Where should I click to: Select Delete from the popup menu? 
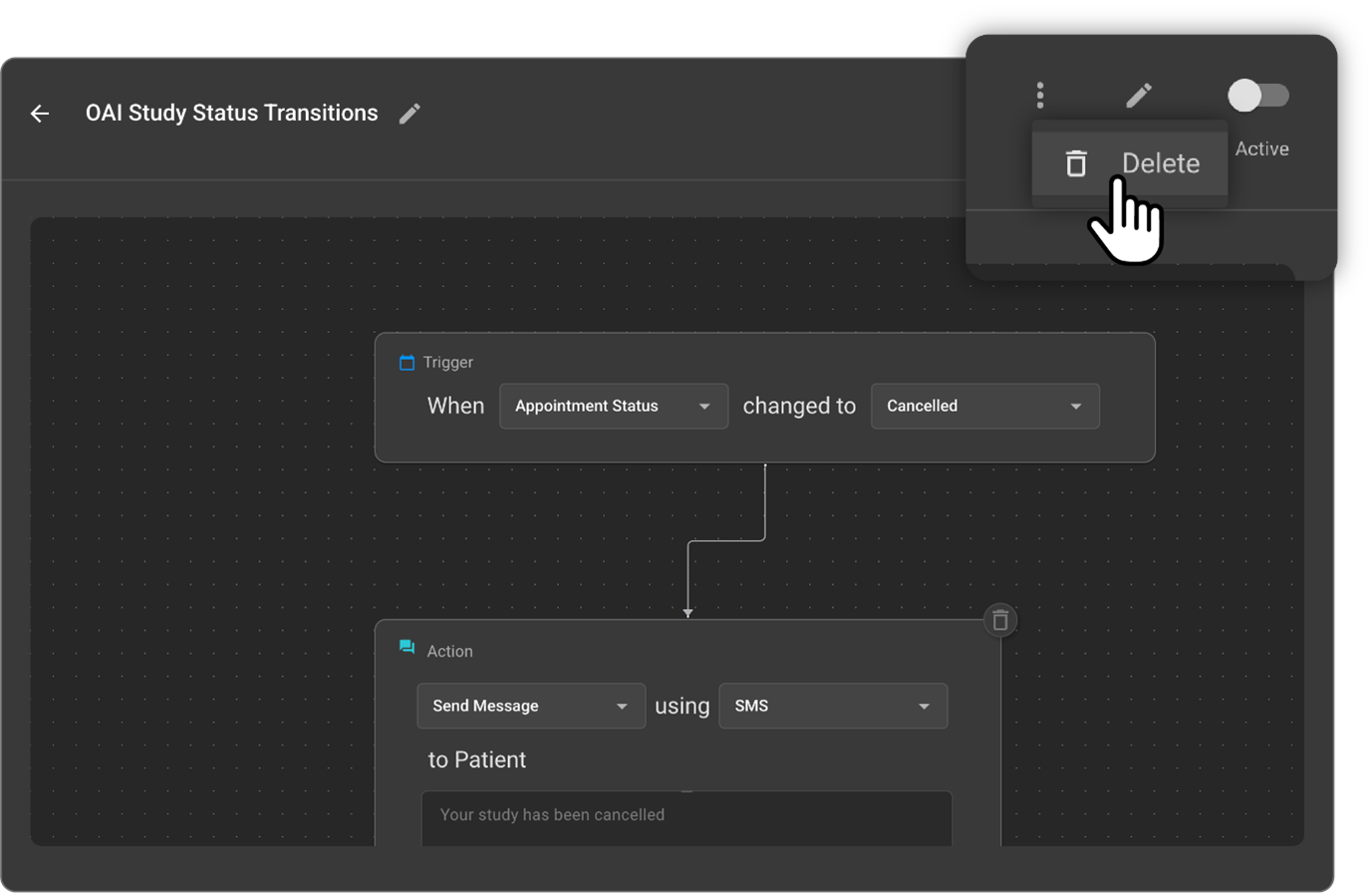click(1160, 163)
